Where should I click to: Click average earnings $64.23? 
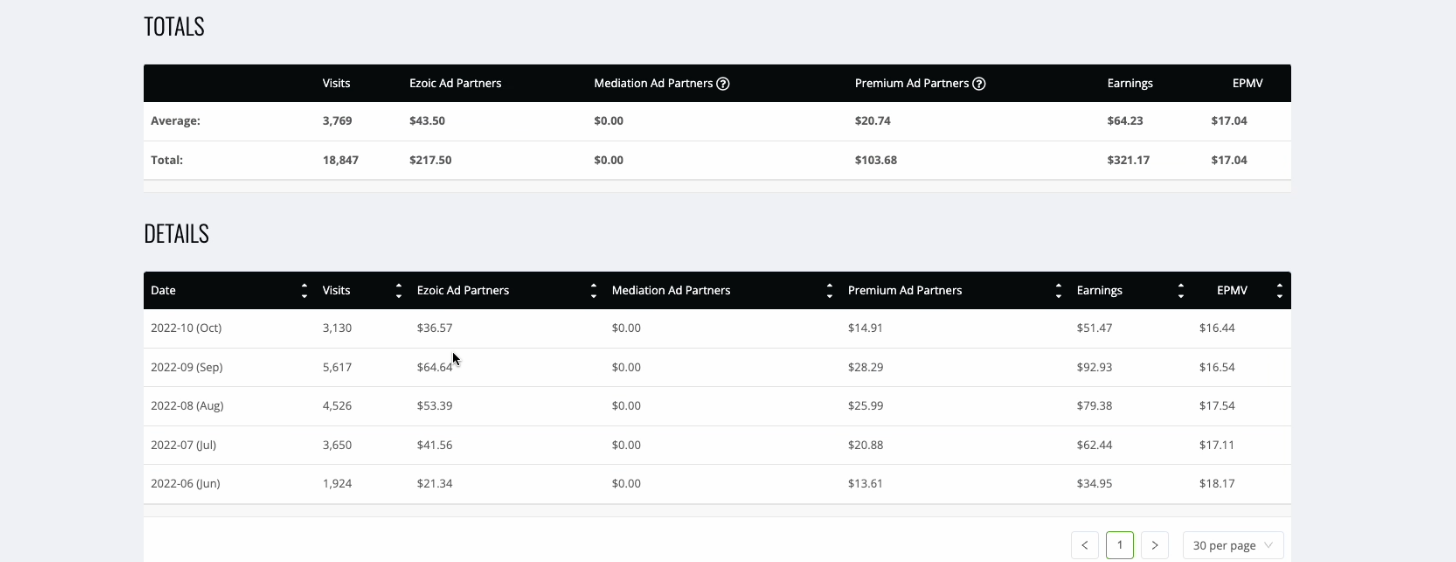(1125, 121)
